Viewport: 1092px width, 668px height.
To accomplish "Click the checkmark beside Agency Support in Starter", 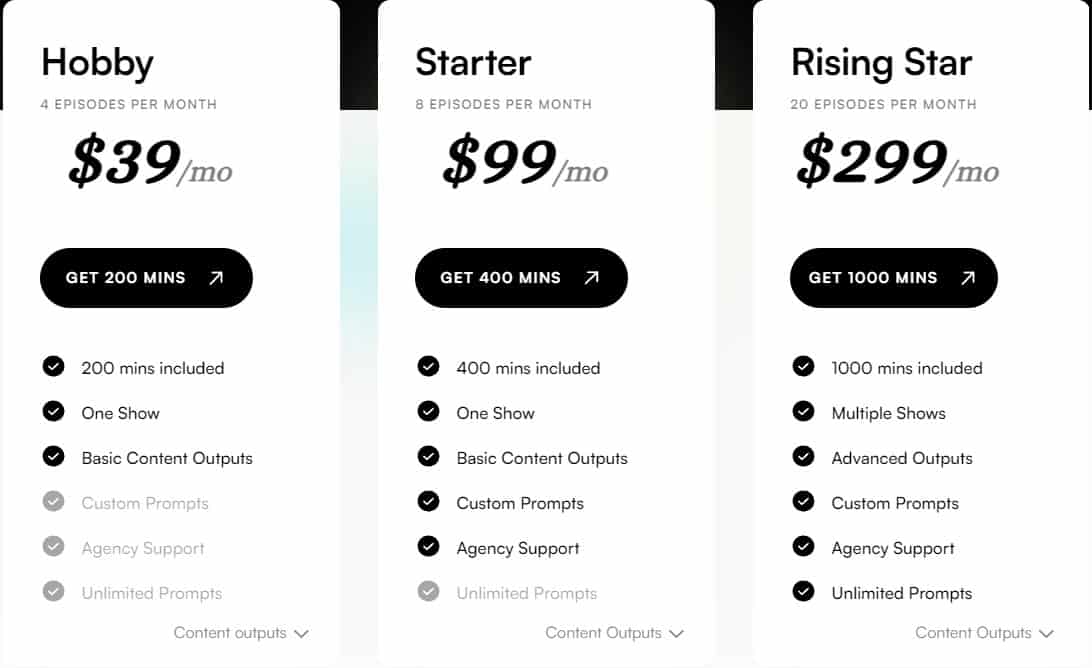I will 428,547.
